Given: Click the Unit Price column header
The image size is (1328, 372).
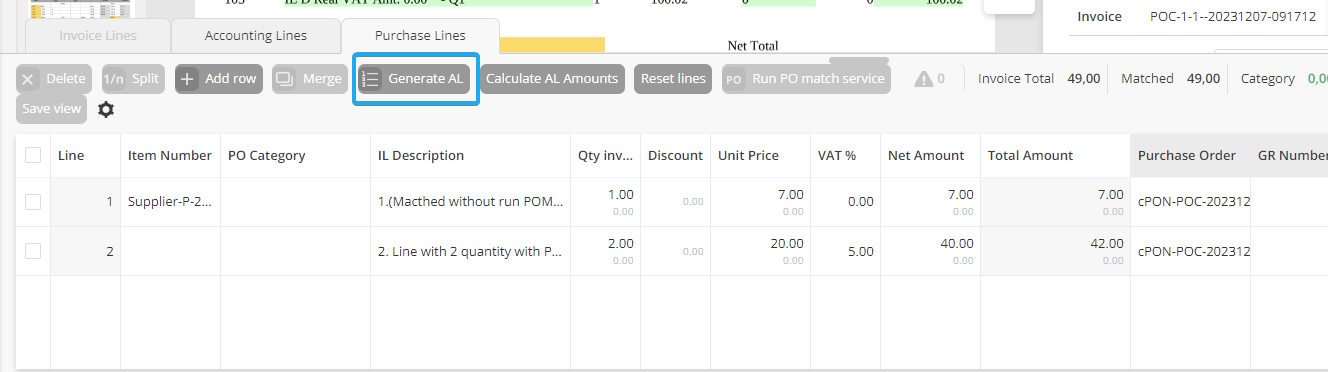Looking at the screenshot, I should pos(760,155).
